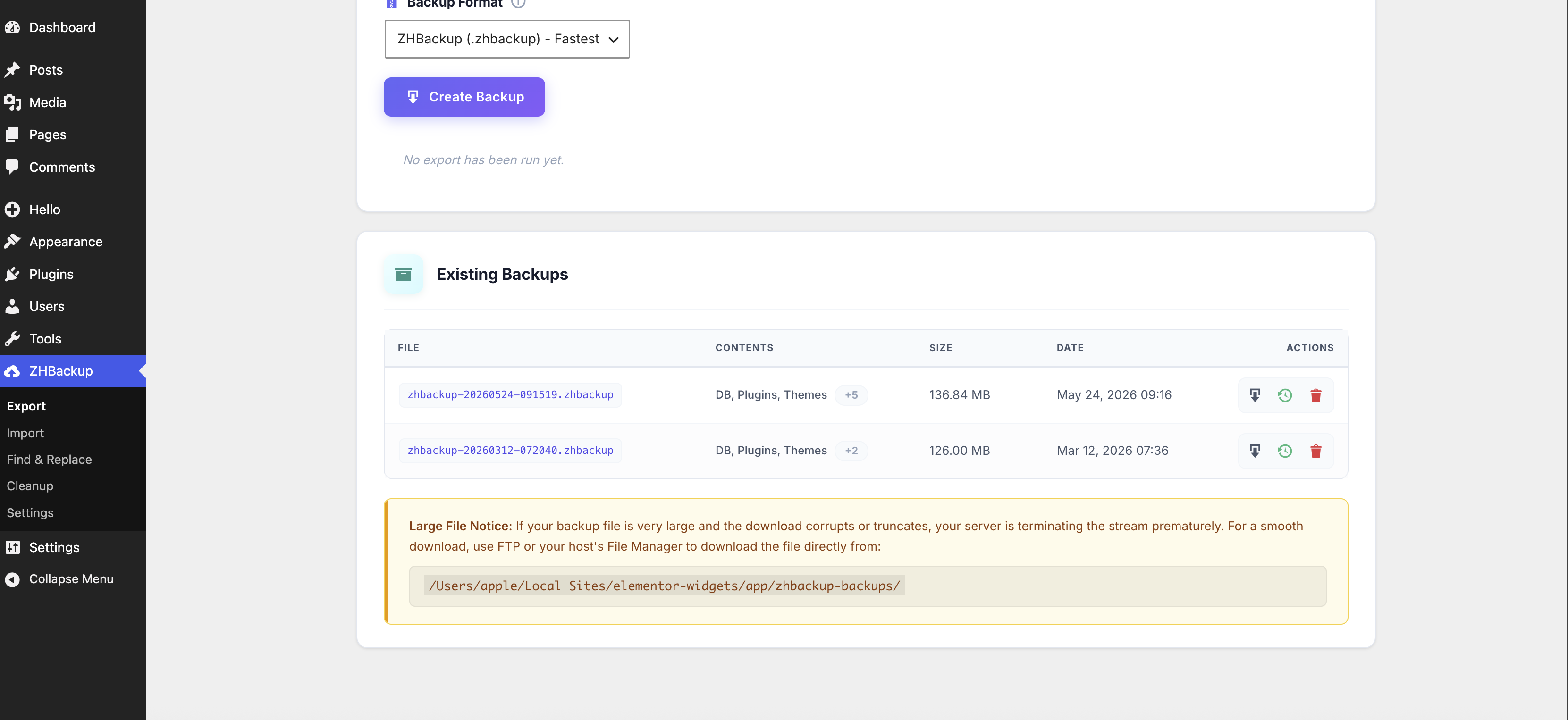Click the Tools wrench icon
The image size is (1568, 720).
pyautogui.click(x=12, y=338)
